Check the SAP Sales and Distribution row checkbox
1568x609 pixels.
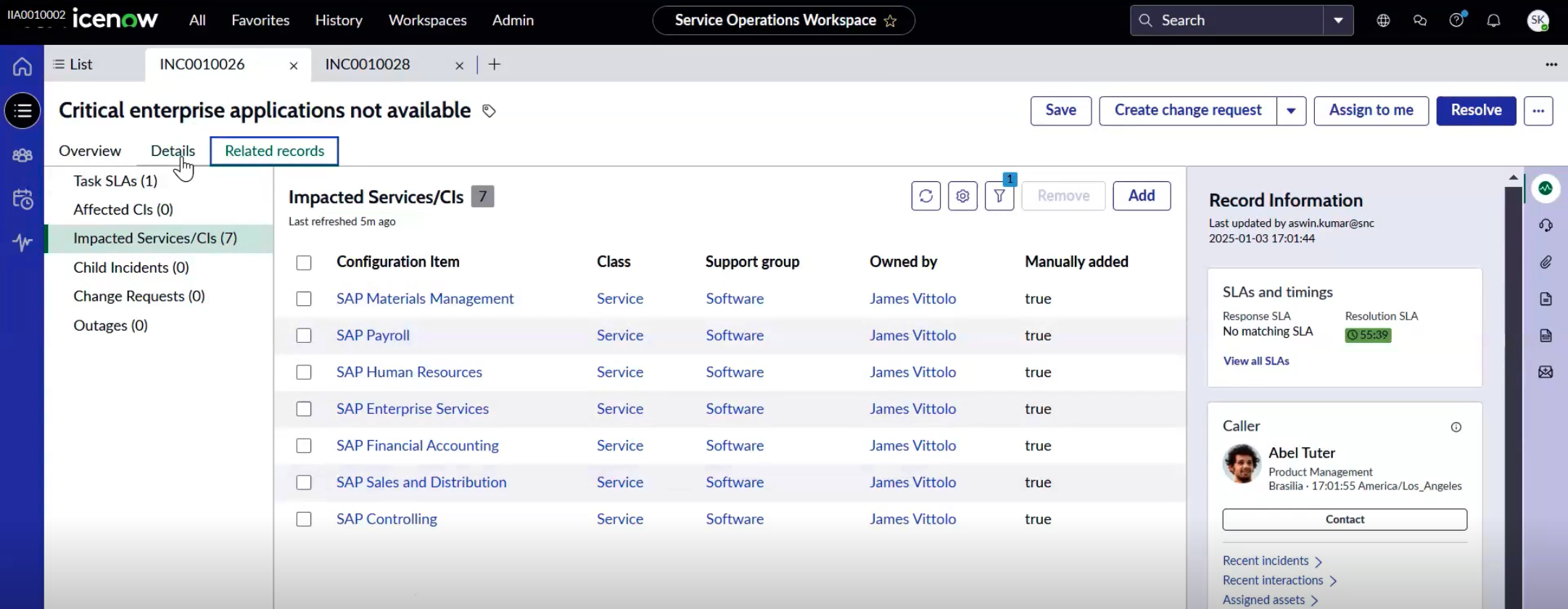coord(304,482)
